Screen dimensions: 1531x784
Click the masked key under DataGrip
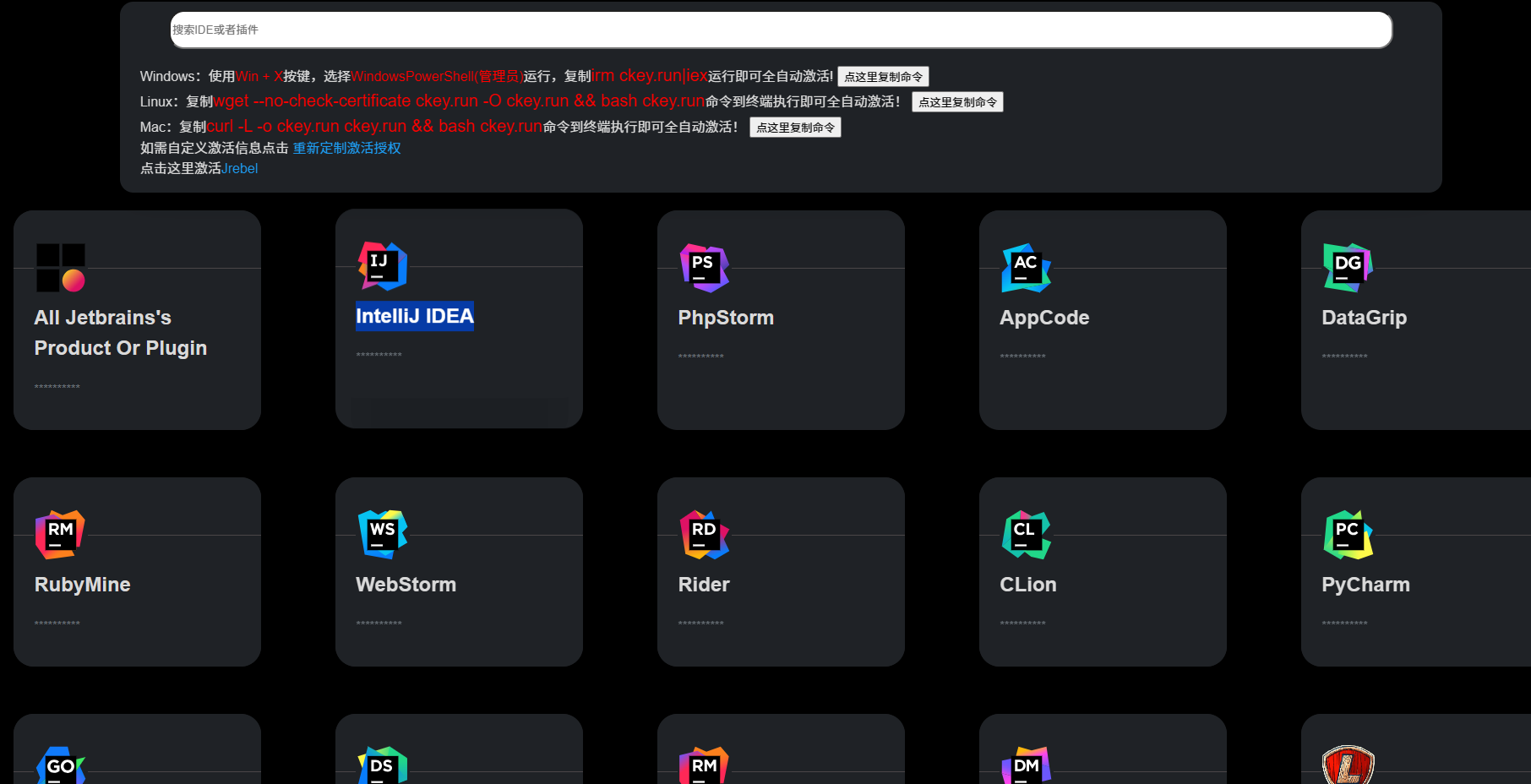1345,357
